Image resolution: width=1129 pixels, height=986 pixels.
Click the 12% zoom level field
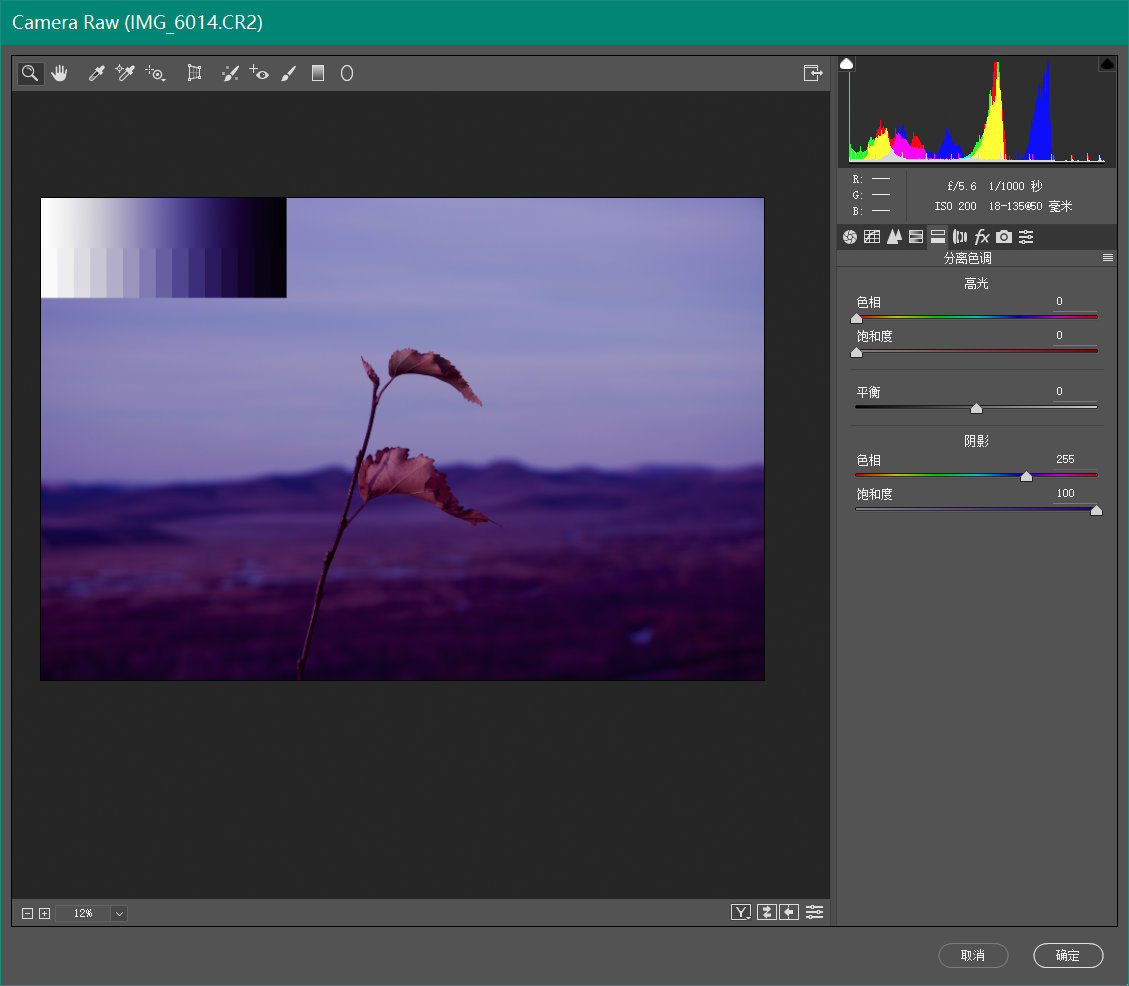point(84,913)
